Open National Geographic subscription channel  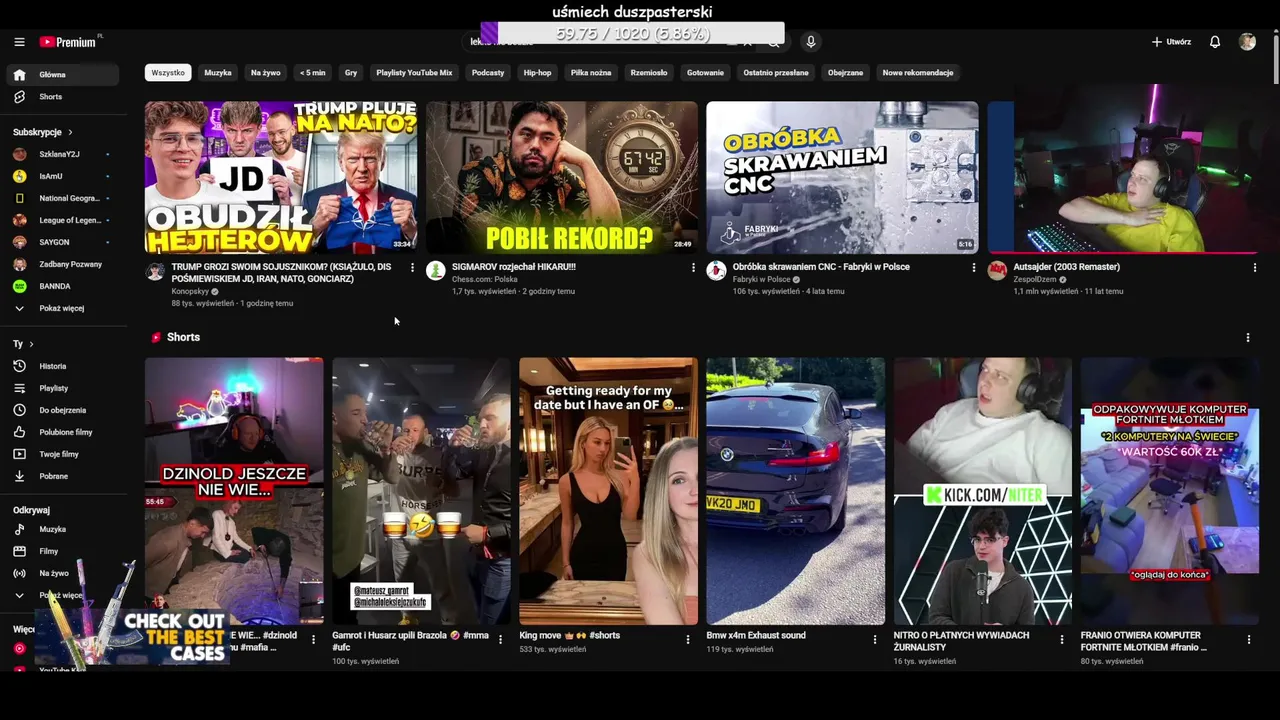tap(62, 198)
